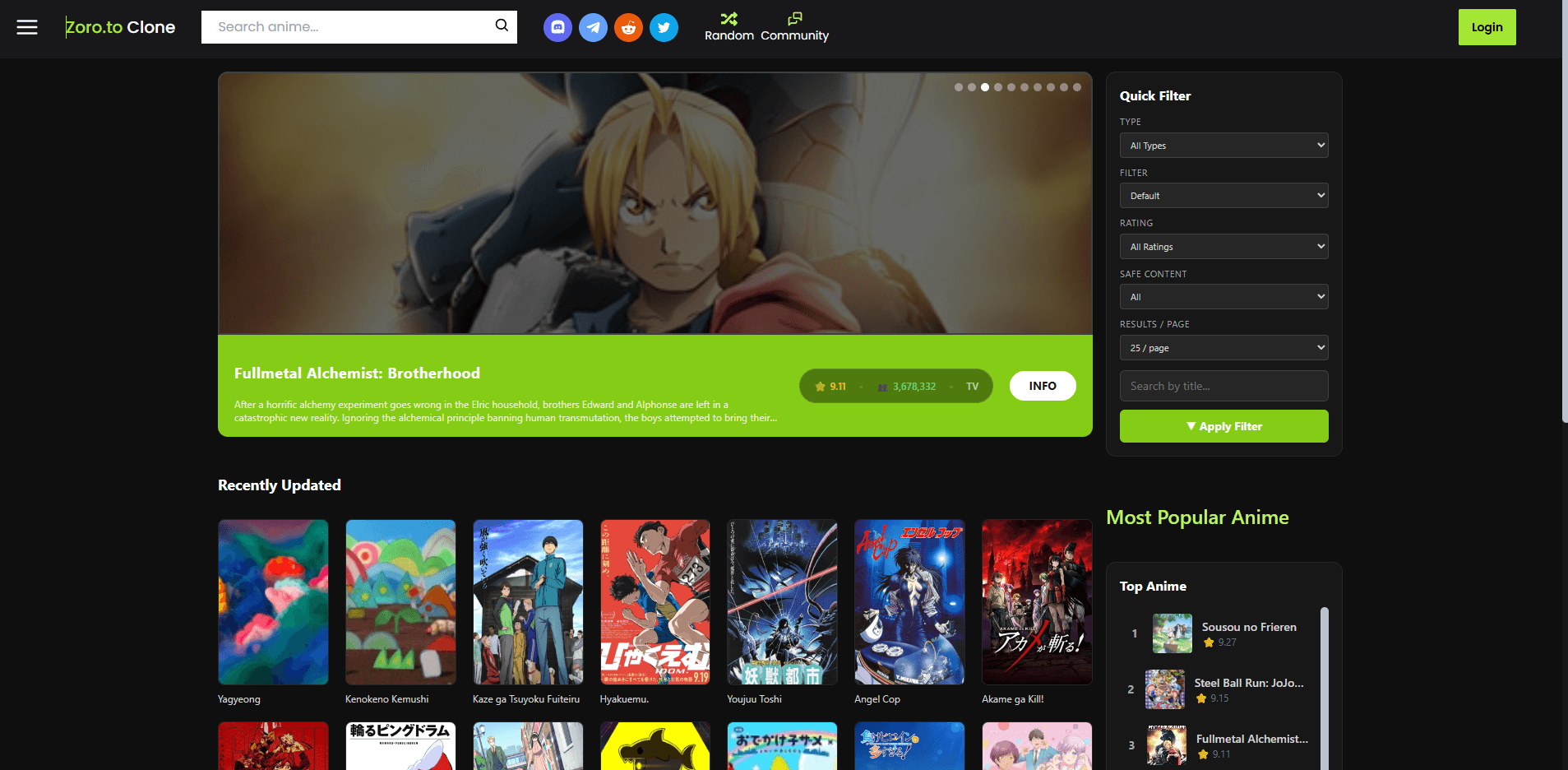The image size is (1568, 770).
Task: Click the Top Anime list scrollbar
Action: [x=1325, y=688]
